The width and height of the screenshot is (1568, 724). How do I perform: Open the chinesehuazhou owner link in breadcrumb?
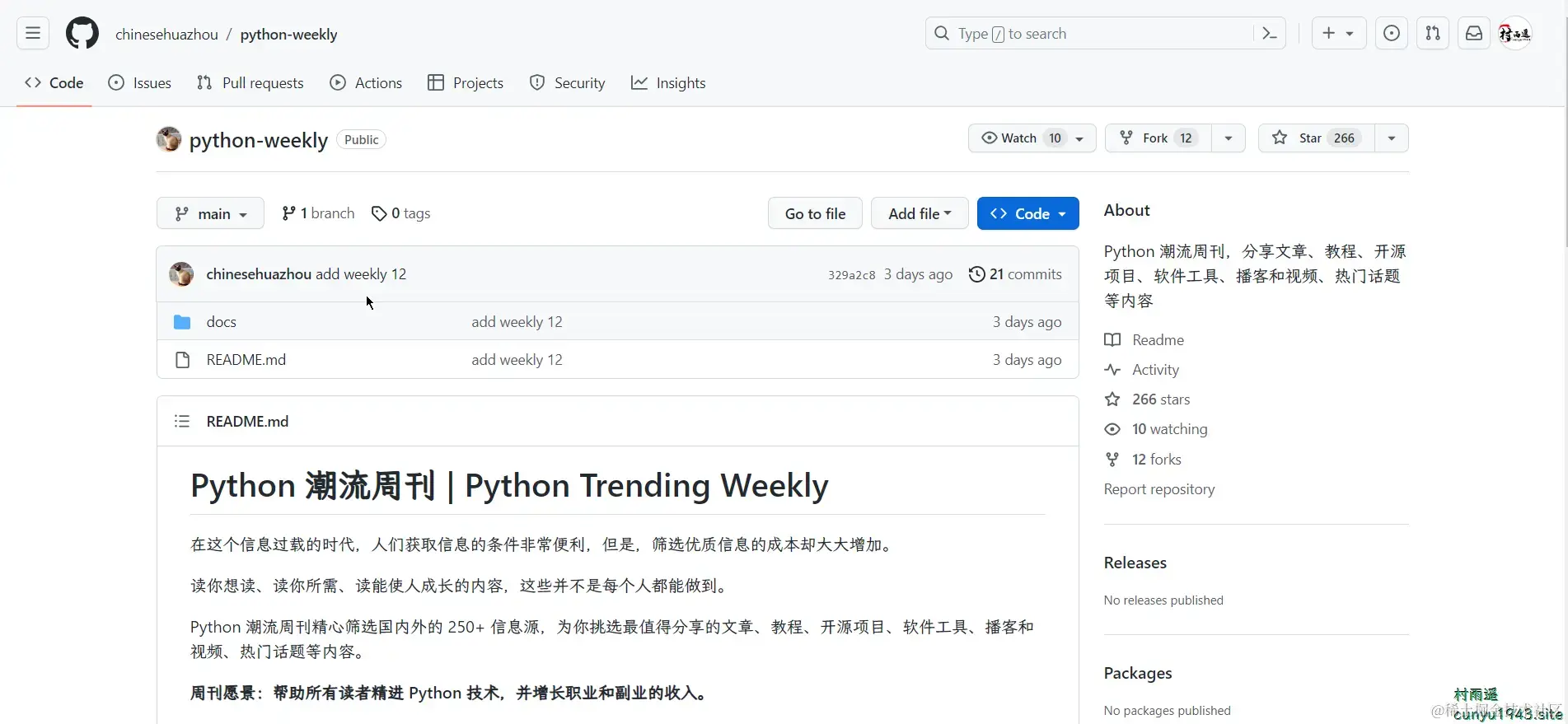pyautogui.click(x=166, y=35)
